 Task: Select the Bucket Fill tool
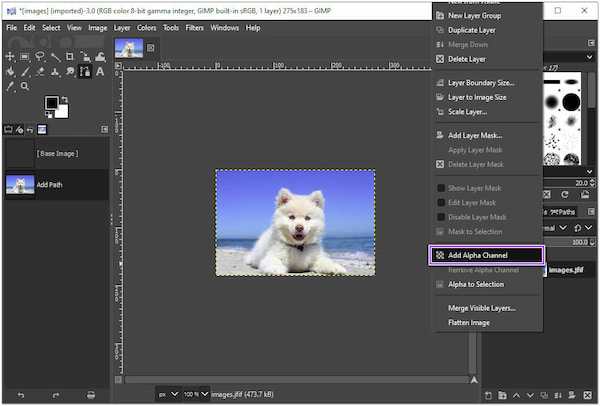(x=10, y=72)
